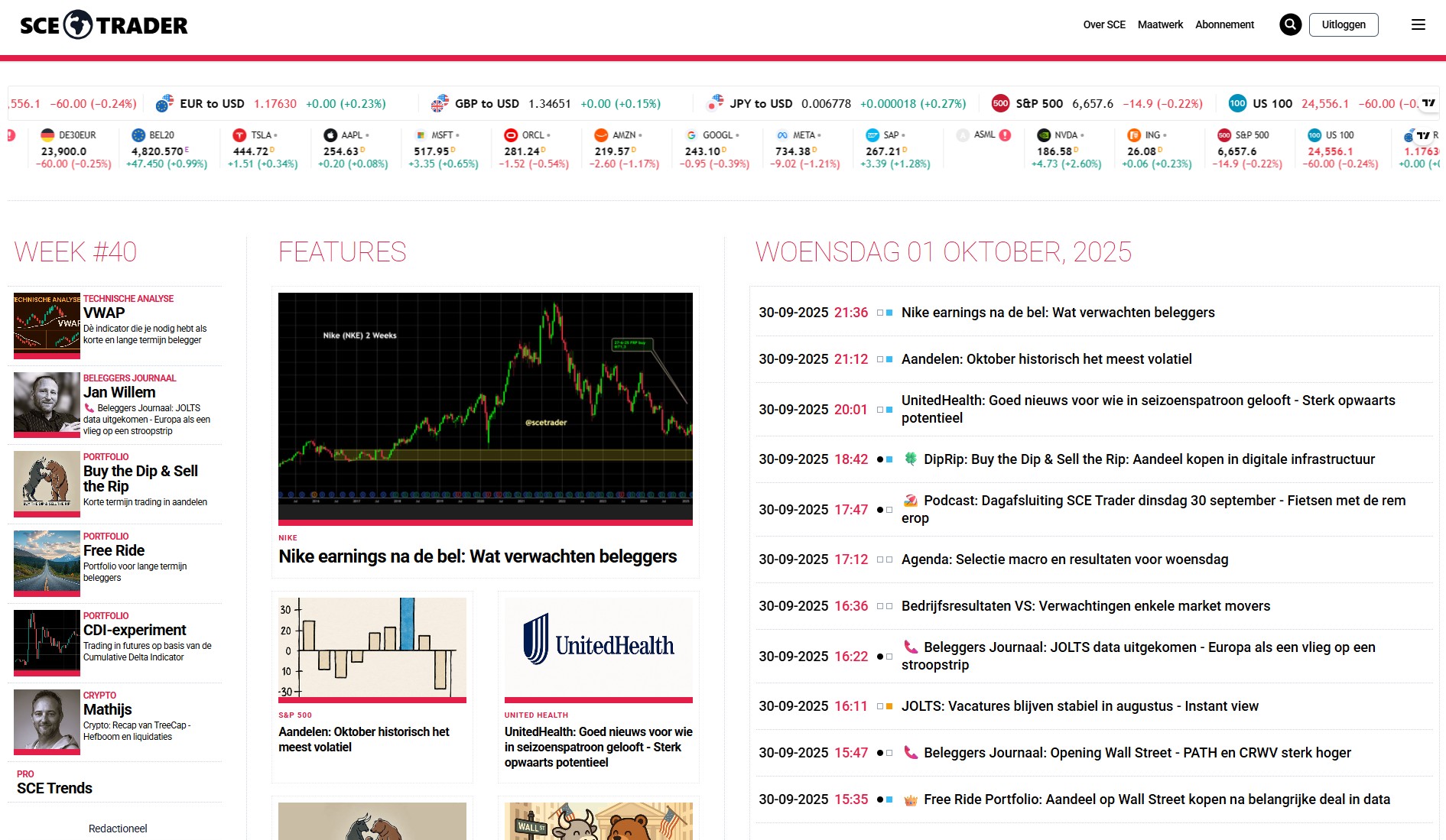Click the DE30EUR German flag icon
Image resolution: width=1446 pixels, height=840 pixels.
[x=48, y=135]
